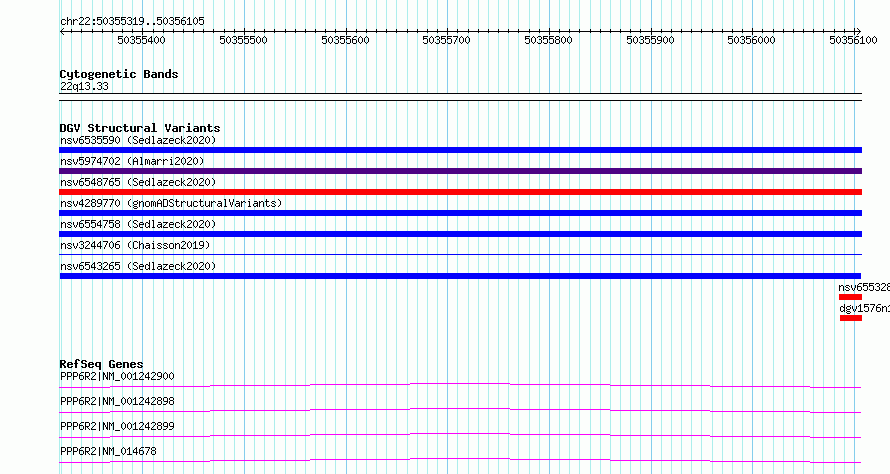Click the nsv3244706 (Chaisson2019) label

(x=135, y=245)
